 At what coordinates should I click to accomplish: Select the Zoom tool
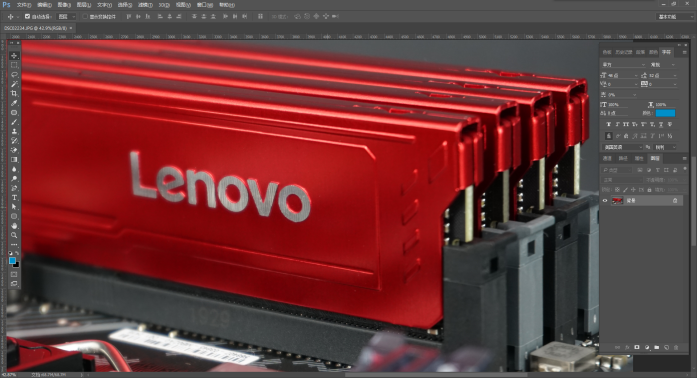point(14,235)
